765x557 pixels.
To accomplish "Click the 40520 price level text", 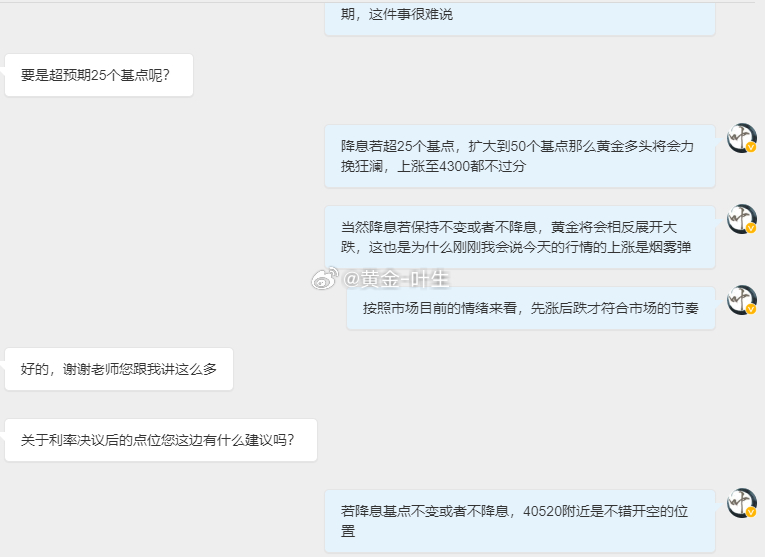I will pos(543,512).
